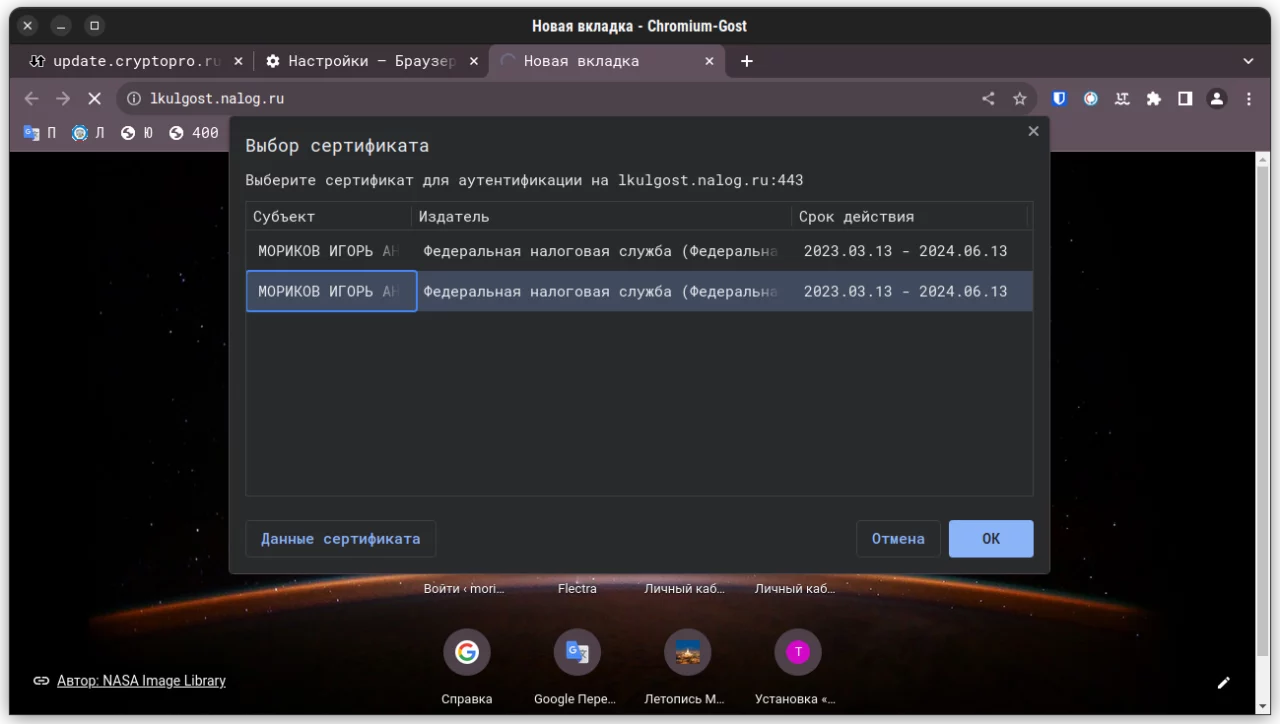Switch to the Настройки tab
This screenshot has height=724, width=1280.
(x=370, y=61)
